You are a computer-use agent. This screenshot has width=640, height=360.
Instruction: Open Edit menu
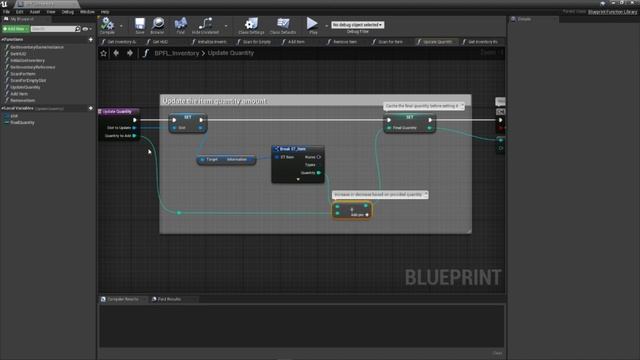[20, 12]
